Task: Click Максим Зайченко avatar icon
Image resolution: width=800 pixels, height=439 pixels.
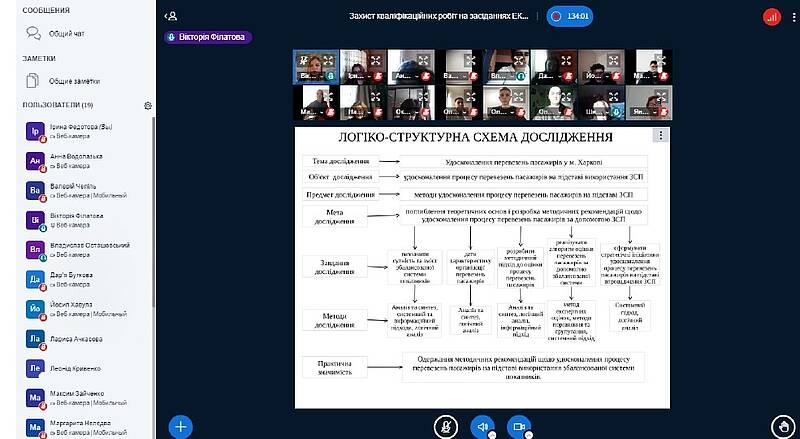Action: pyautogui.click(x=35, y=399)
